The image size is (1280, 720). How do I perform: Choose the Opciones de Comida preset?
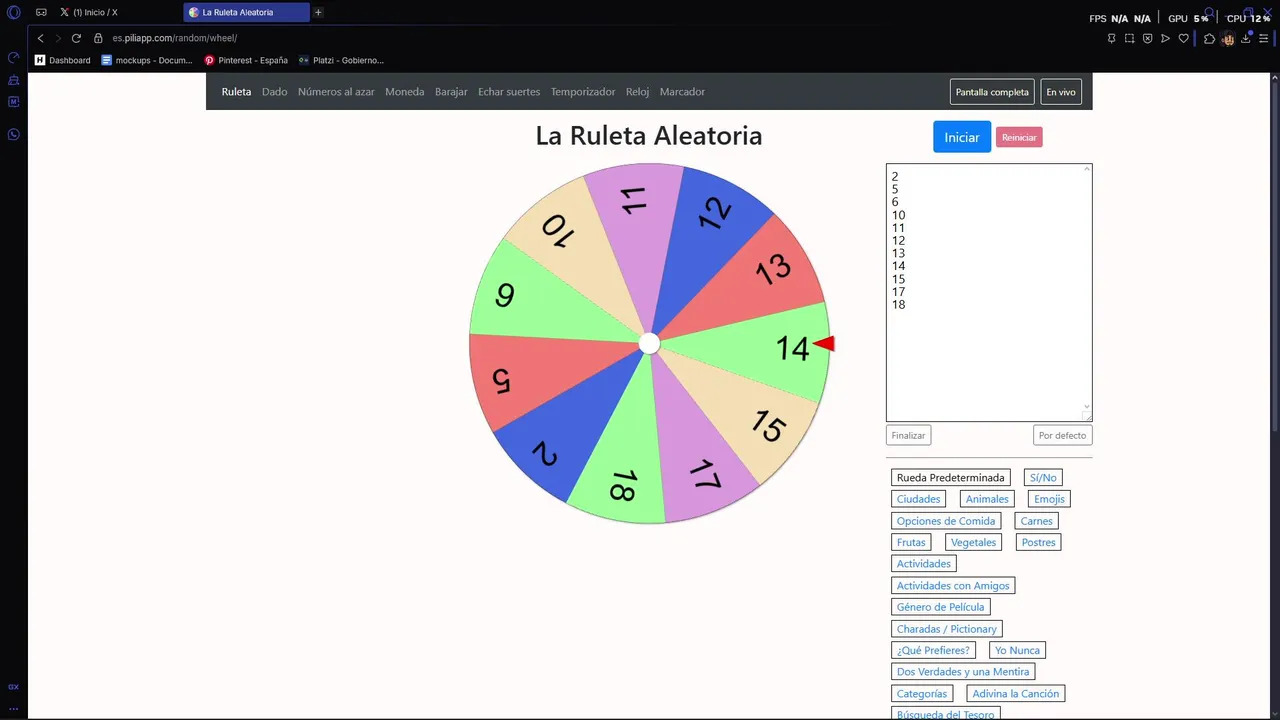pyautogui.click(x=946, y=521)
